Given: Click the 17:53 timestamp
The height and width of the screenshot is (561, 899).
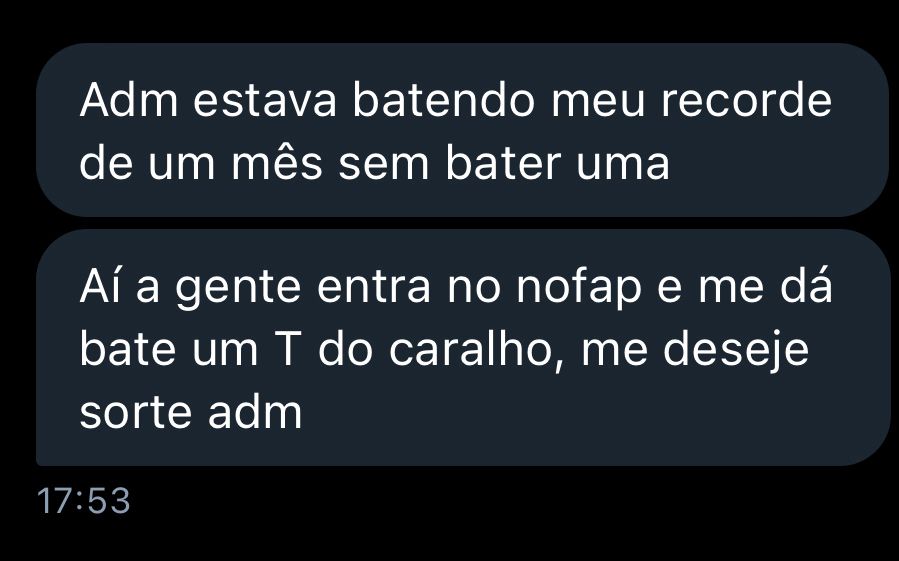Looking at the screenshot, I should (x=84, y=500).
